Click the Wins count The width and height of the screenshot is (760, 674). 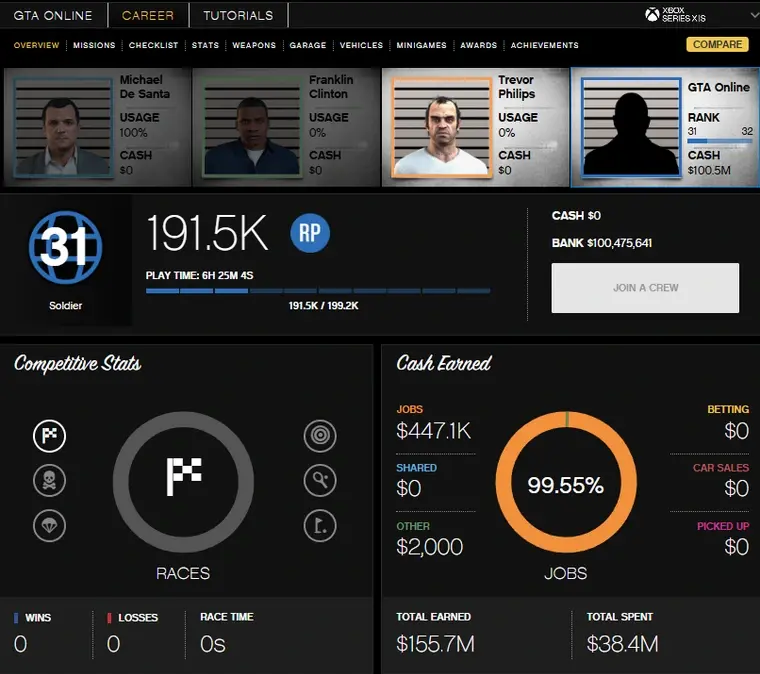[20, 644]
